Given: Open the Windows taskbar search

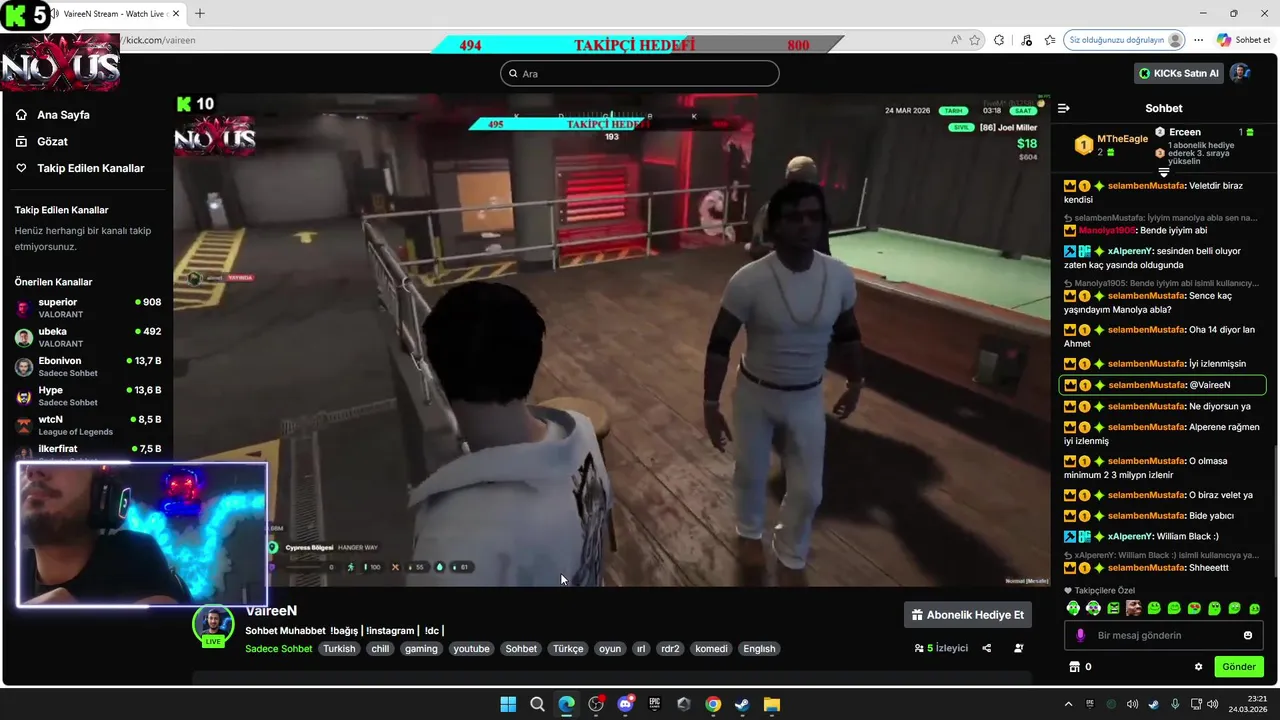Looking at the screenshot, I should (537, 704).
